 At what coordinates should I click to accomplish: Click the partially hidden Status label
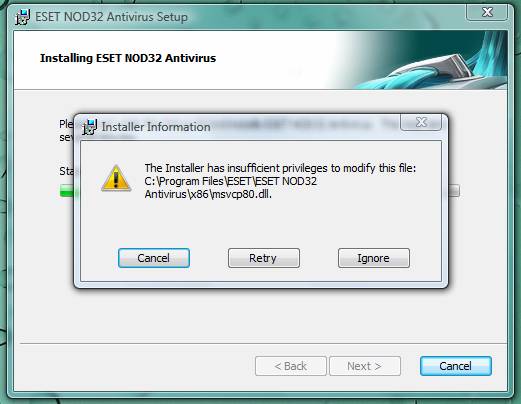pyautogui.click(x=67, y=171)
